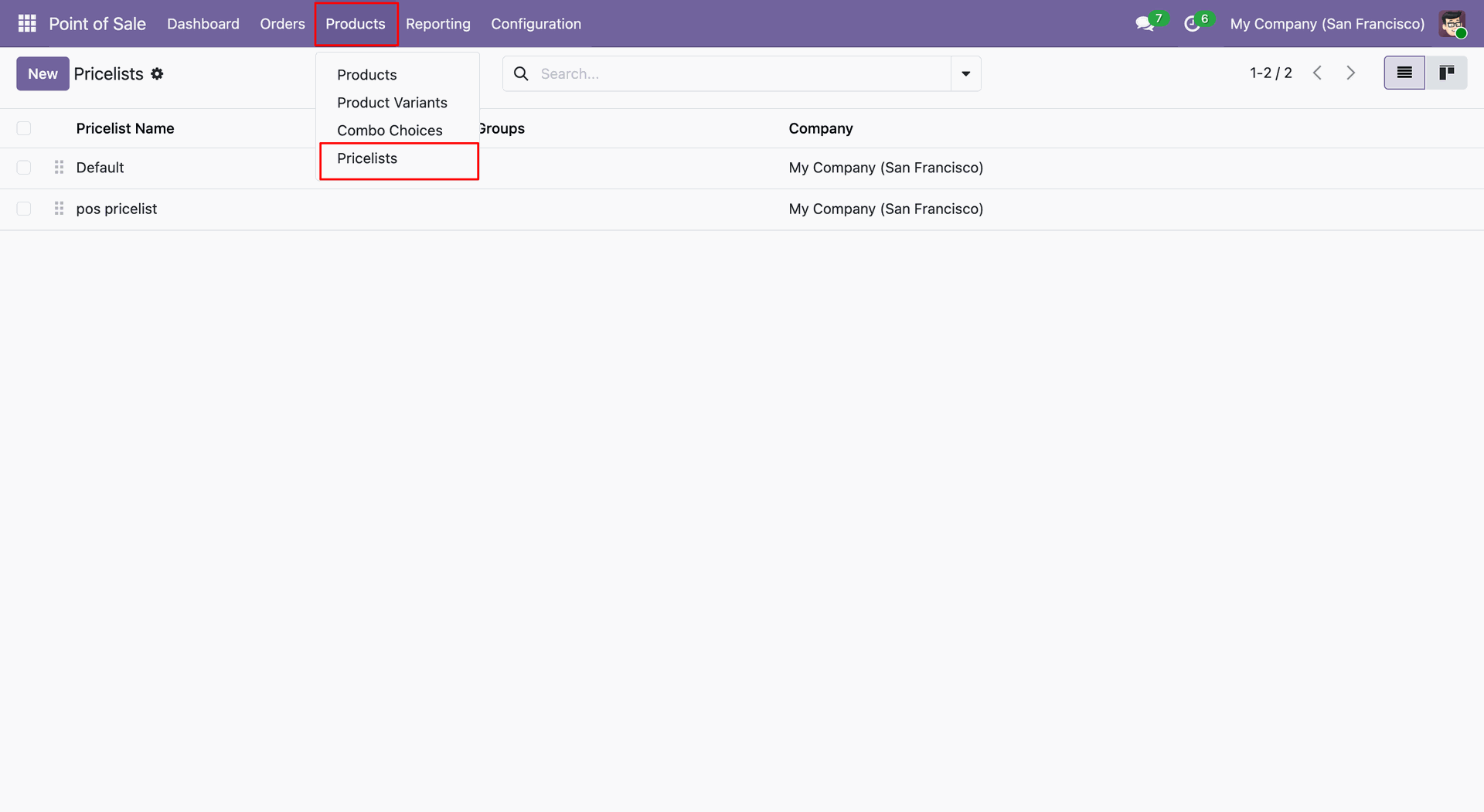Click the New button
The height and width of the screenshot is (812, 1484).
click(x=43, y=73)
